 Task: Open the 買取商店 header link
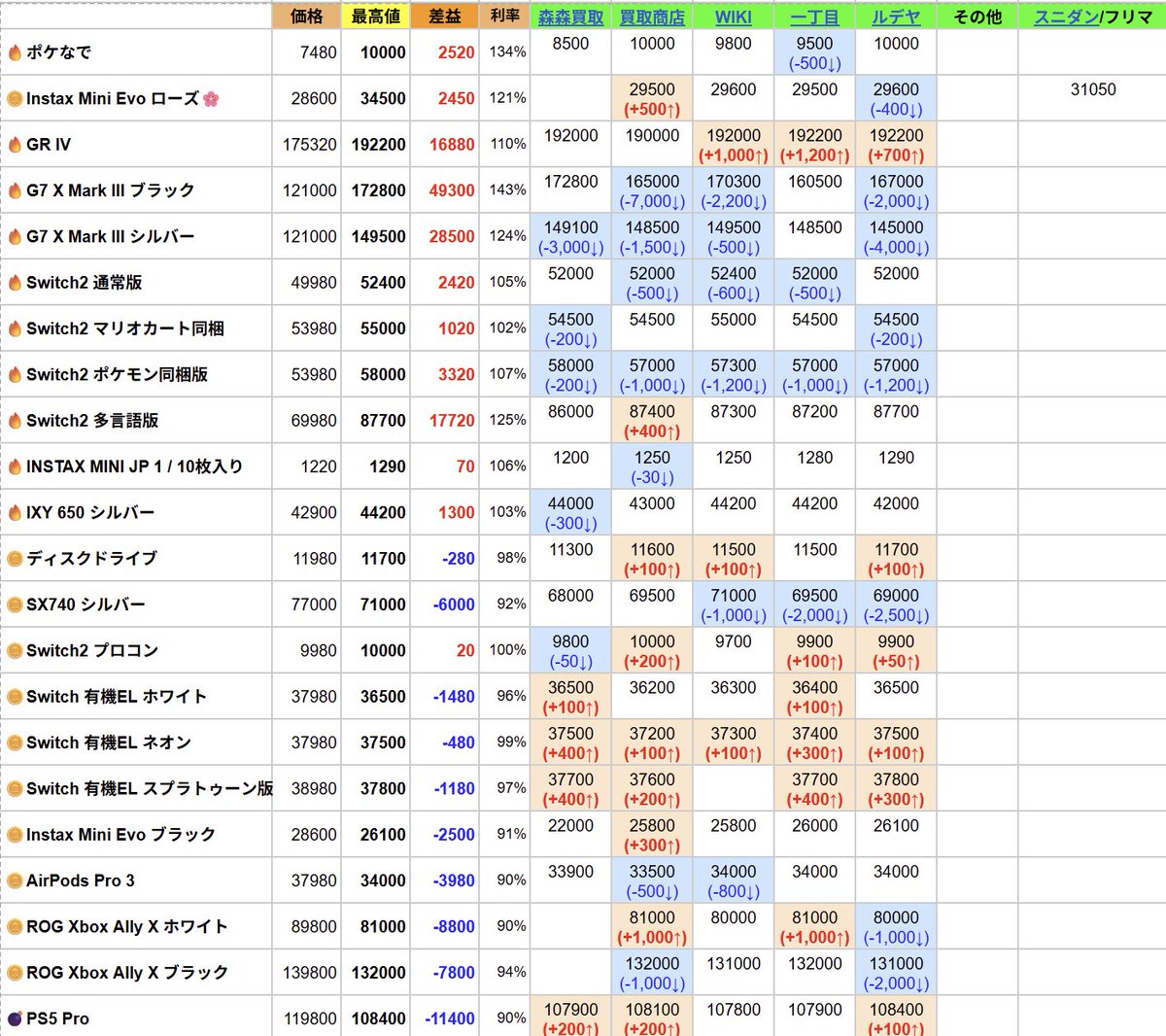(652, 17)
